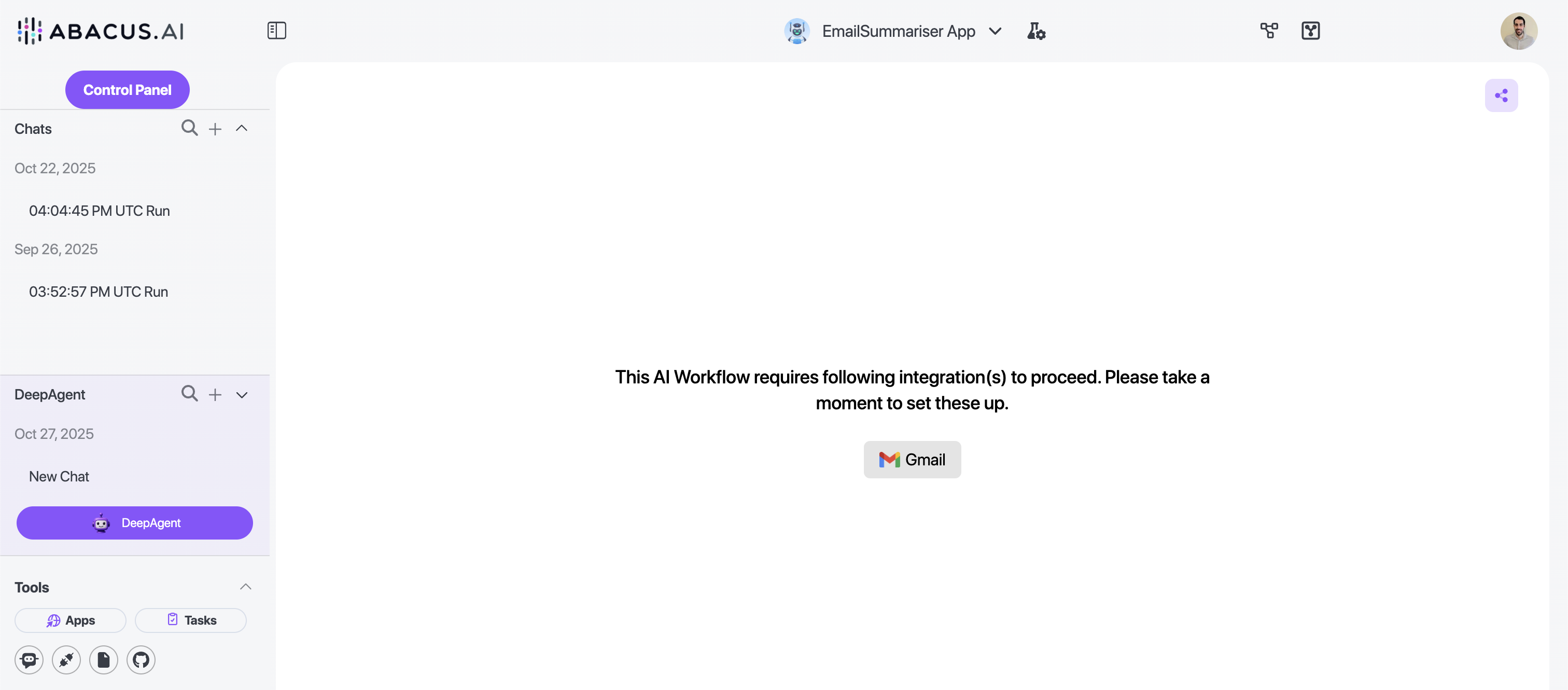Screen dimensions: 1568x690
Task: Collapse the Tools section
Action: click(x=246, y=586)
